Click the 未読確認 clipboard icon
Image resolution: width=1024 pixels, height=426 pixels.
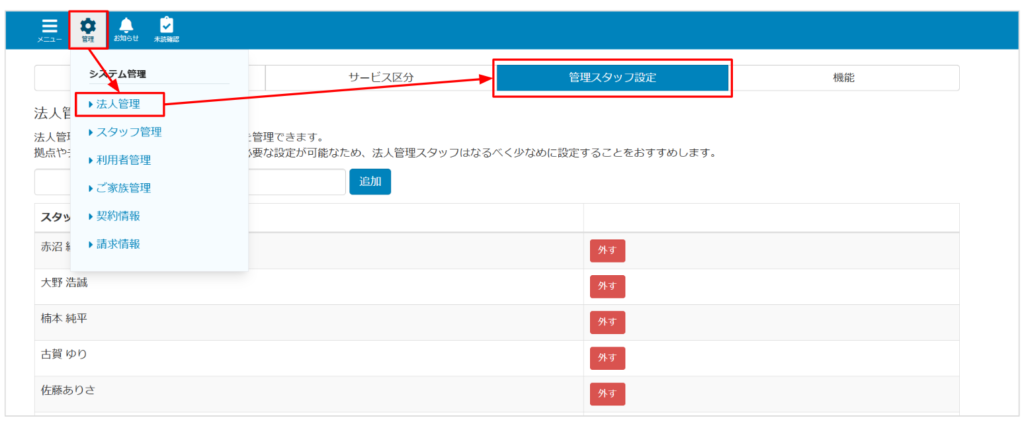(x=166, y=30)
